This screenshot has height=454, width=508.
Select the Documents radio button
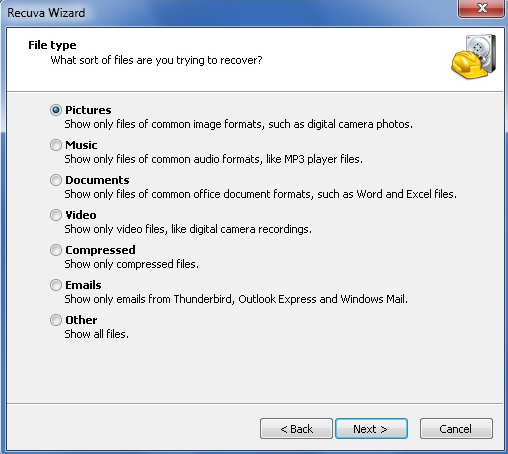[x=56, y=180]
